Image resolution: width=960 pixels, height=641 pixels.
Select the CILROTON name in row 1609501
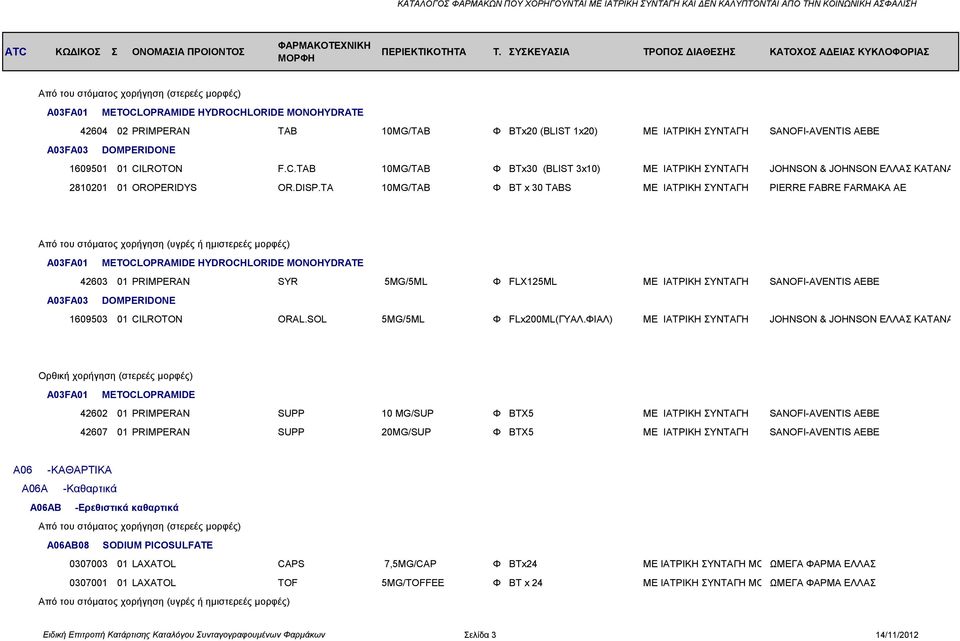click(x=157, y=168)
